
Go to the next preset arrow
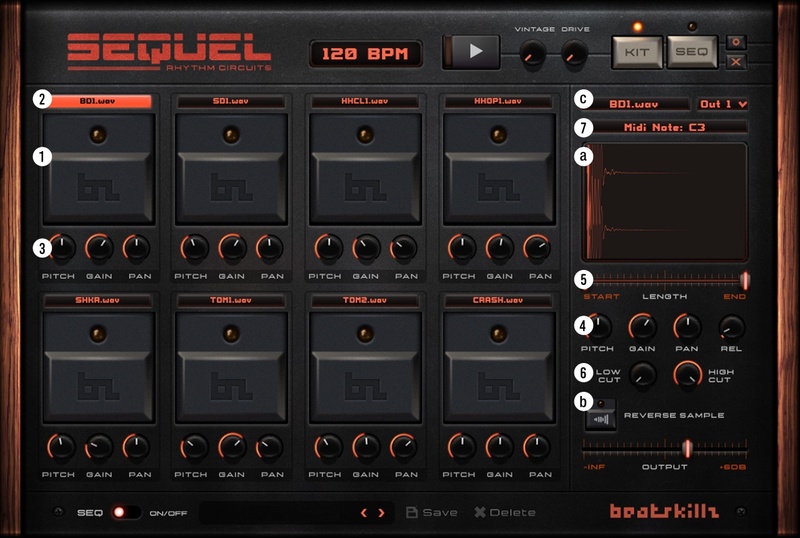381,512
